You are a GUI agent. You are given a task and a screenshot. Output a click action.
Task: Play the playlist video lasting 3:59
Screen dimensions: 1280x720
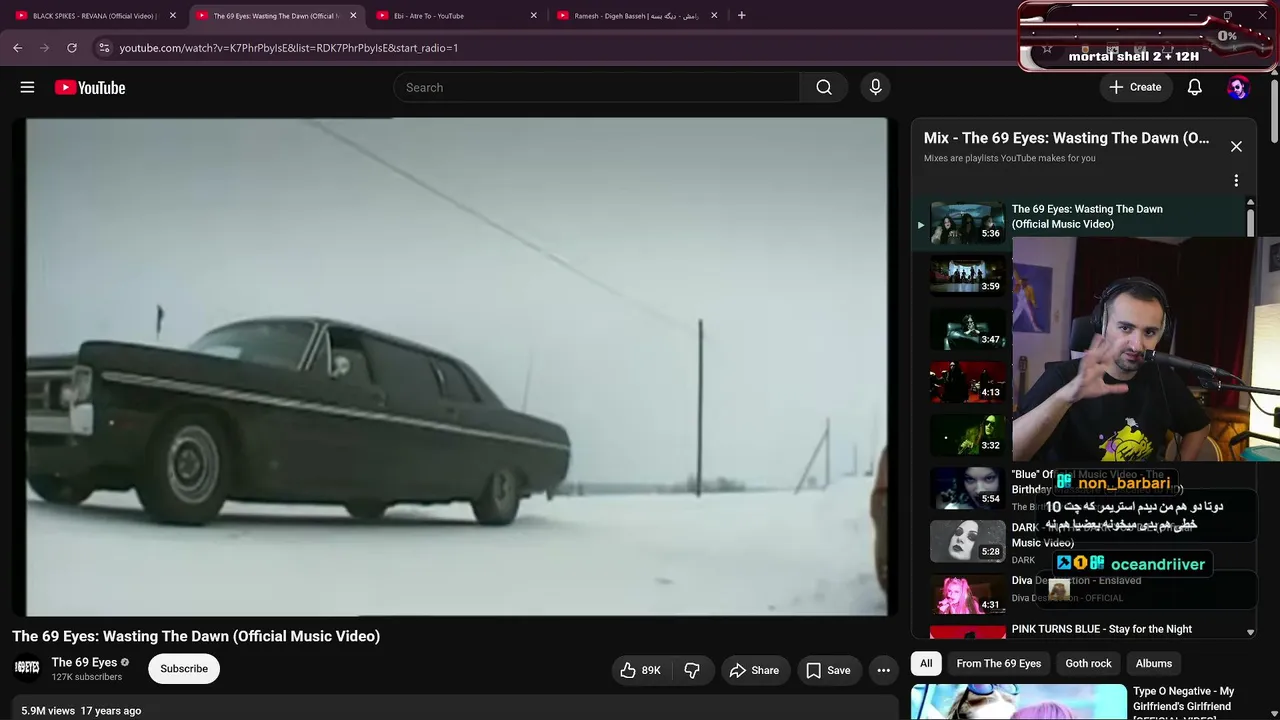967,276
